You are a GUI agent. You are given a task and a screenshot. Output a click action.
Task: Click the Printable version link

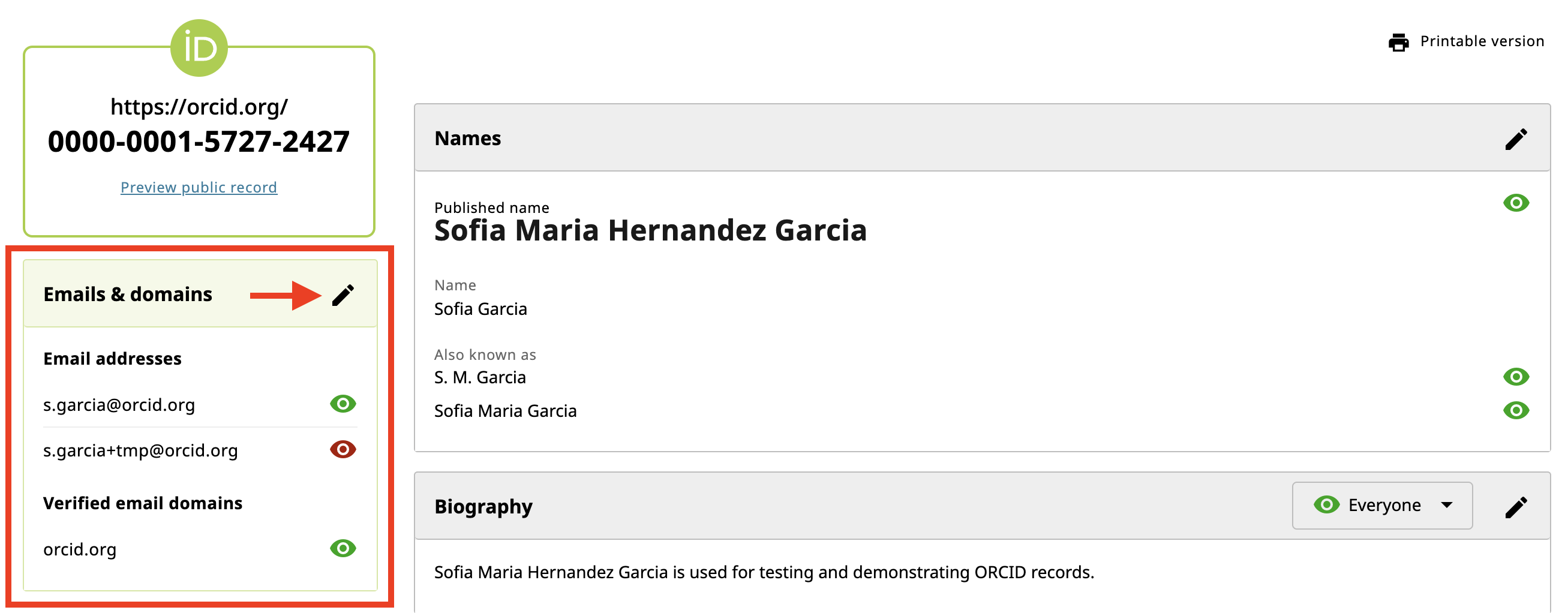tap(1482, 41)
